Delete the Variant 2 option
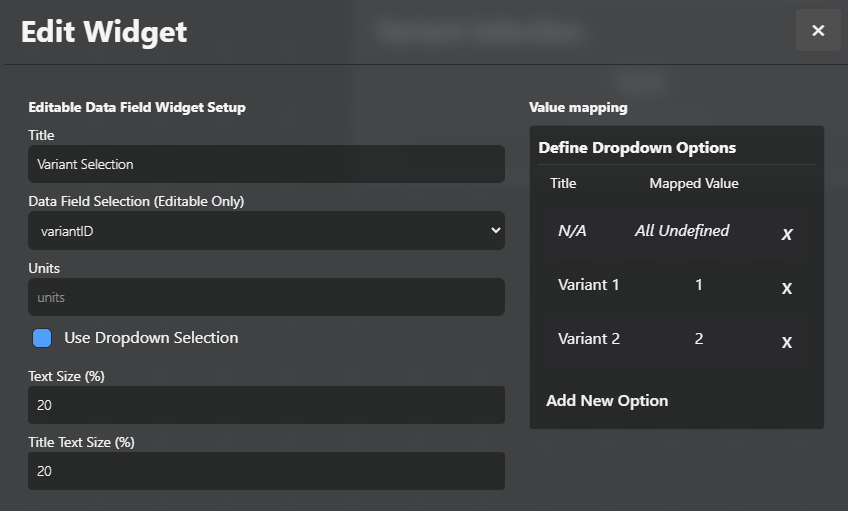848x511 pixels. (x=787, y=342)
